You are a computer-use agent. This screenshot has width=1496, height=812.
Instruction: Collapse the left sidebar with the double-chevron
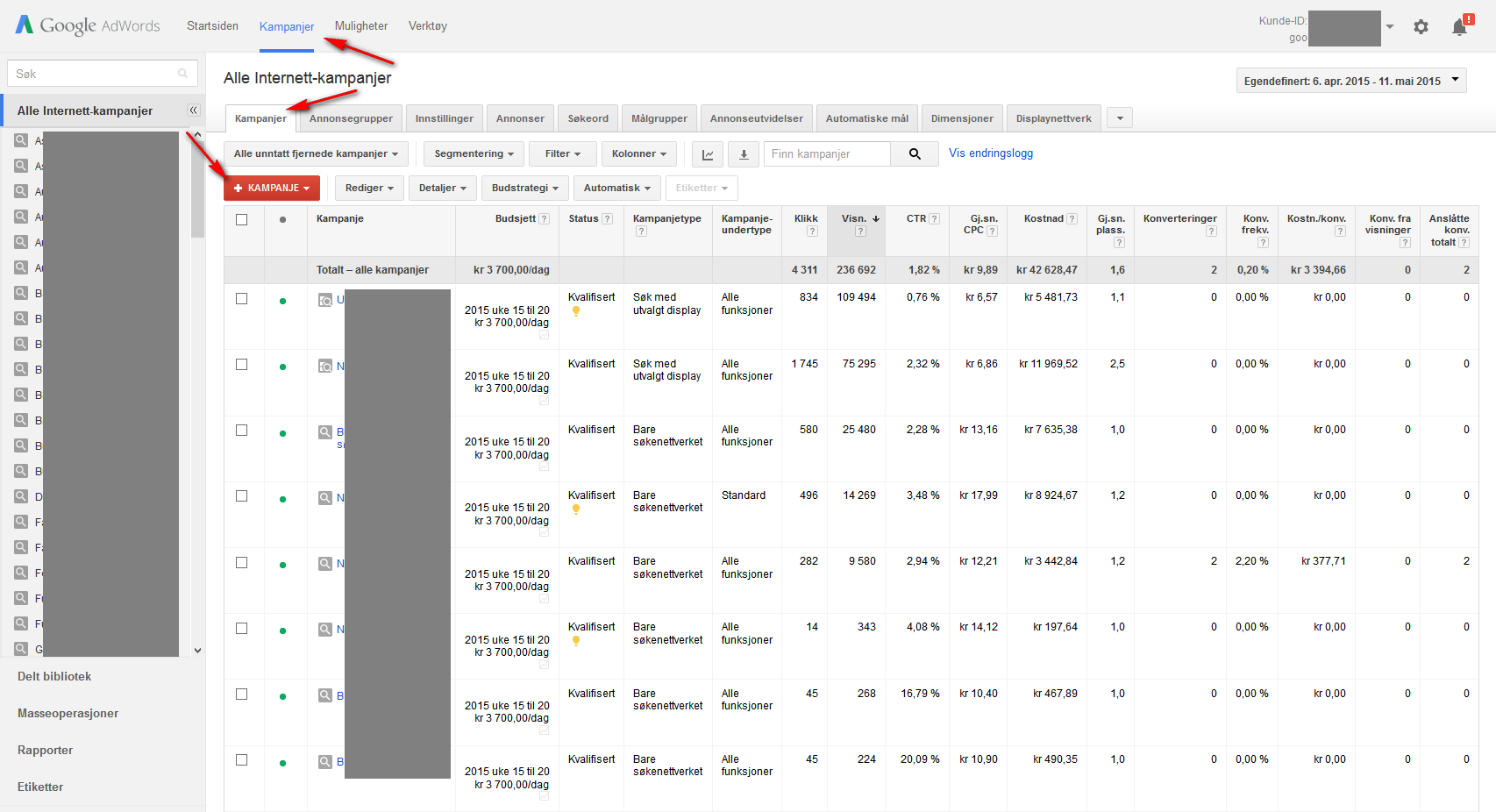click(194, 110)
